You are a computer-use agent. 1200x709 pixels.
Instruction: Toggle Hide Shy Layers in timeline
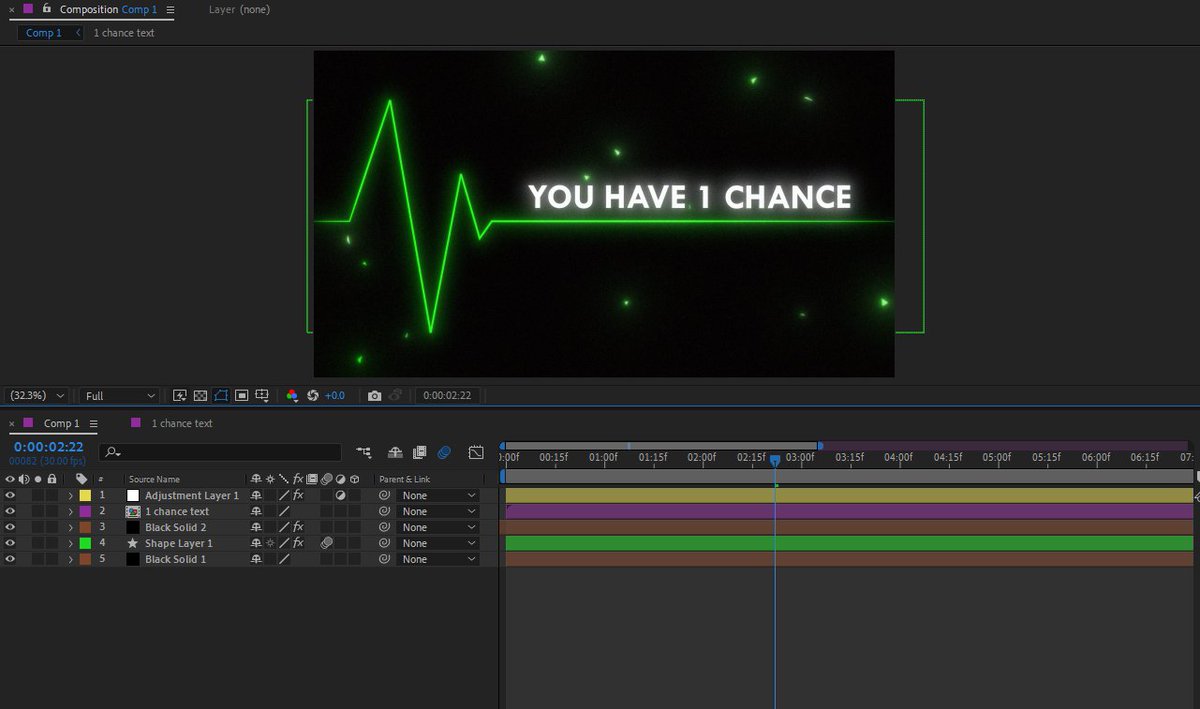click(x=395, y=453)
